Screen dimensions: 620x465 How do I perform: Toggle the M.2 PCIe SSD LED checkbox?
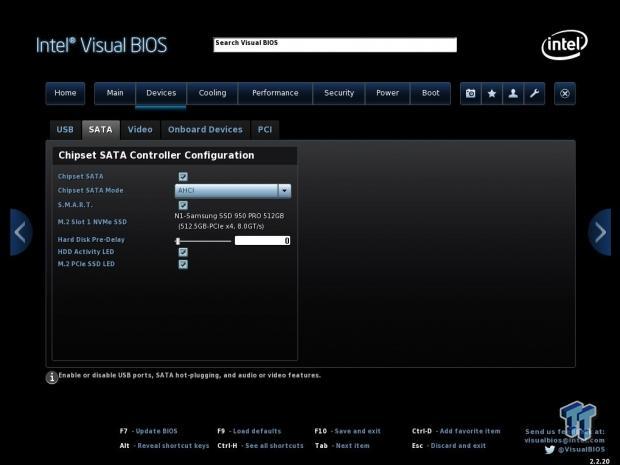pos(183,264)
